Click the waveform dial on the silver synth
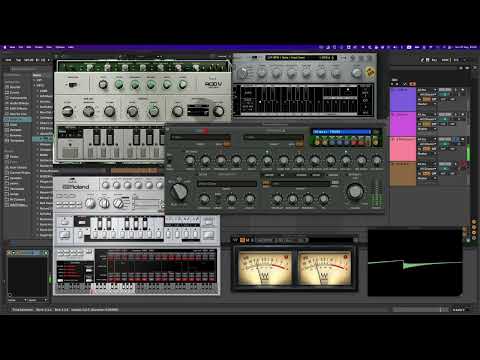480x360 pixels. tap(243, 73)
